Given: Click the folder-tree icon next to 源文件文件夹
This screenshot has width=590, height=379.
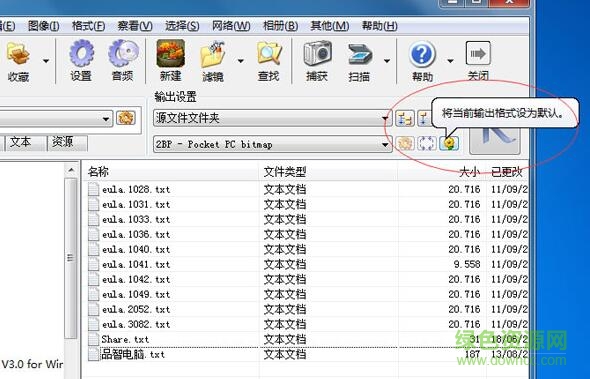Looking at the screenshot, I should click(405, 118).
